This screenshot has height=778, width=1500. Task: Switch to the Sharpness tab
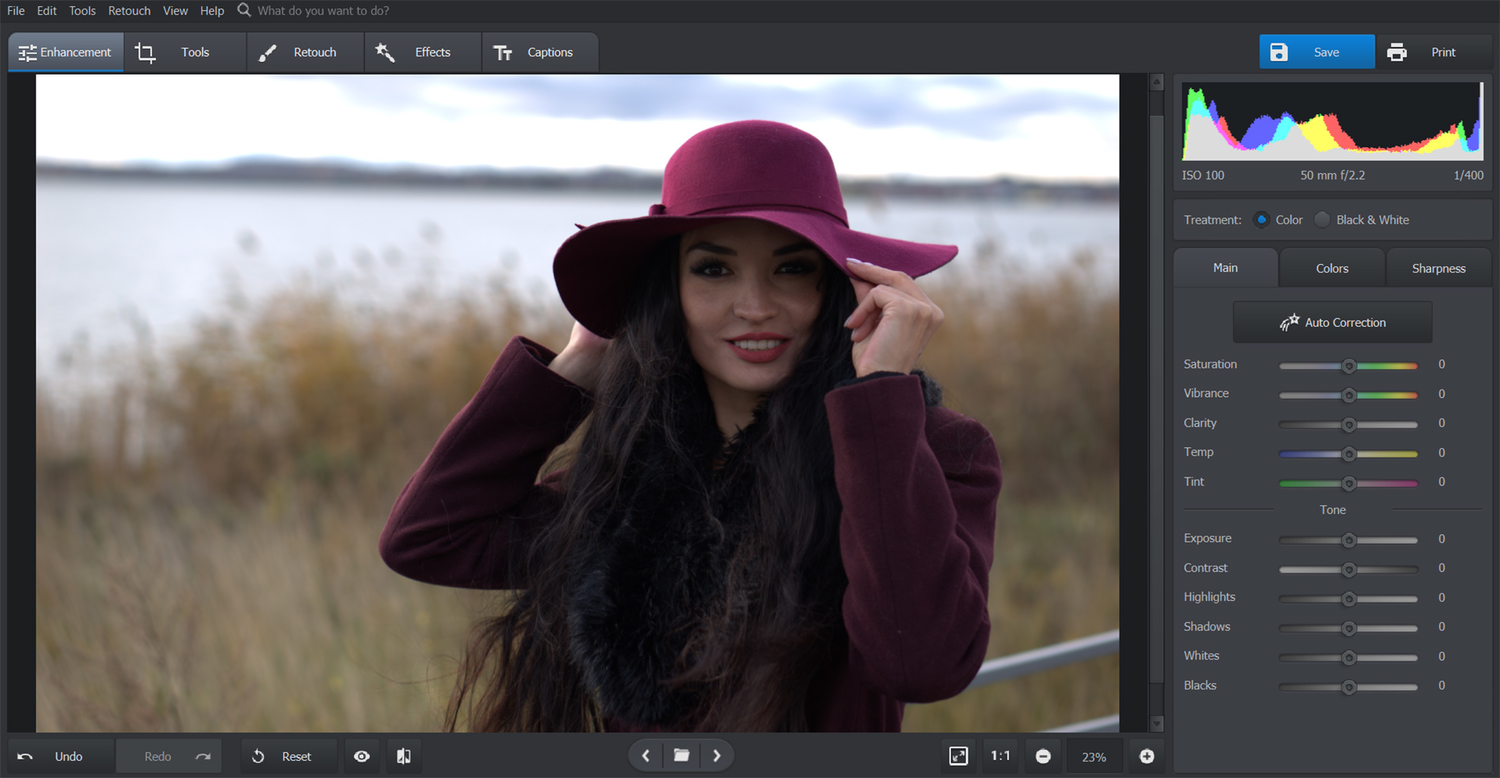pos(1438,268)
